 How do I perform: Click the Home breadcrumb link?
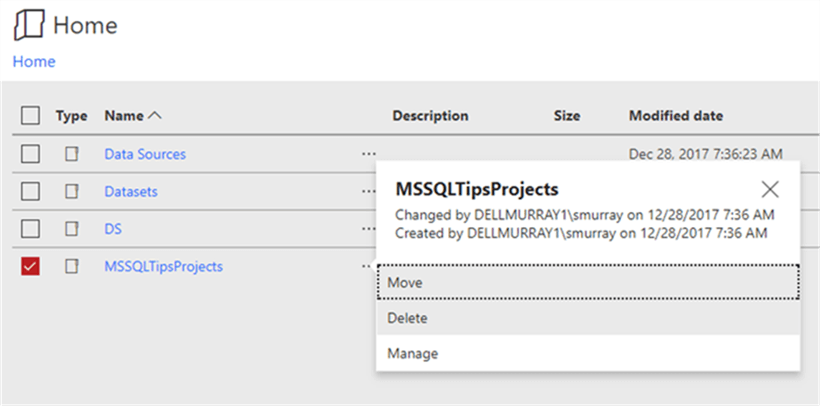(x=34, y=62)
